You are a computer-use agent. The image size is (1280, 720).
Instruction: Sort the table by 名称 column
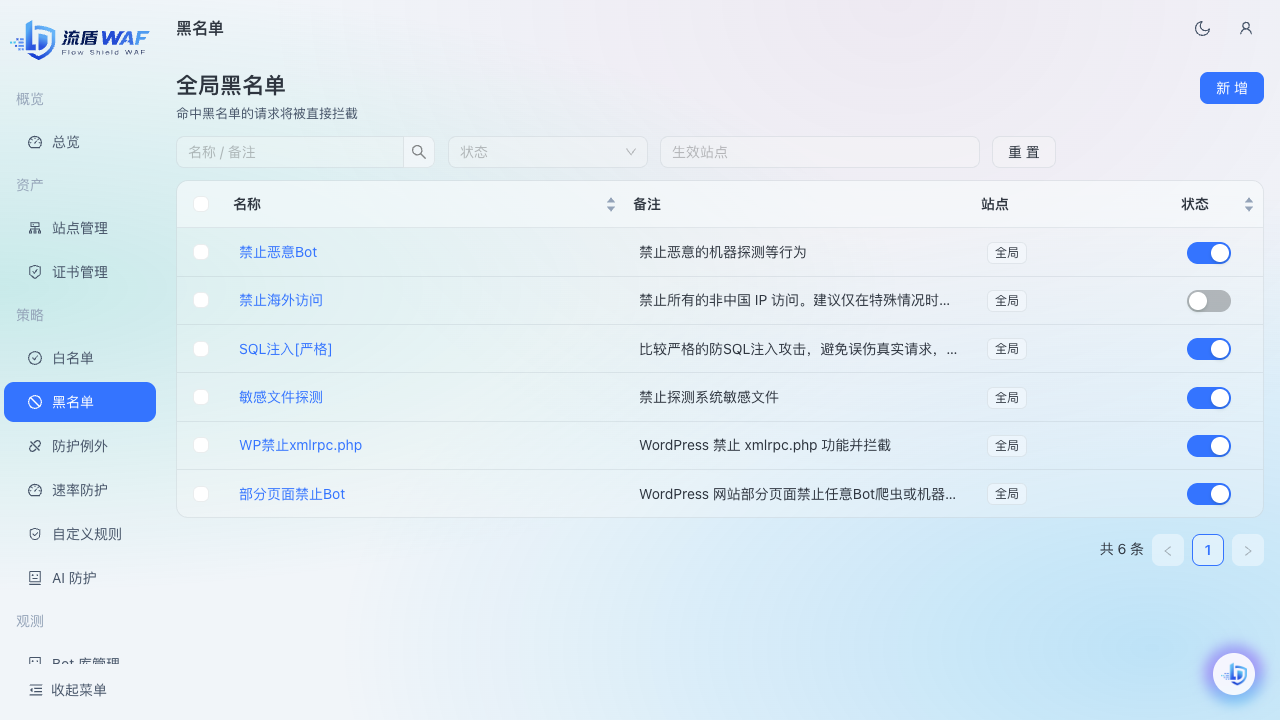pos(611,204)
